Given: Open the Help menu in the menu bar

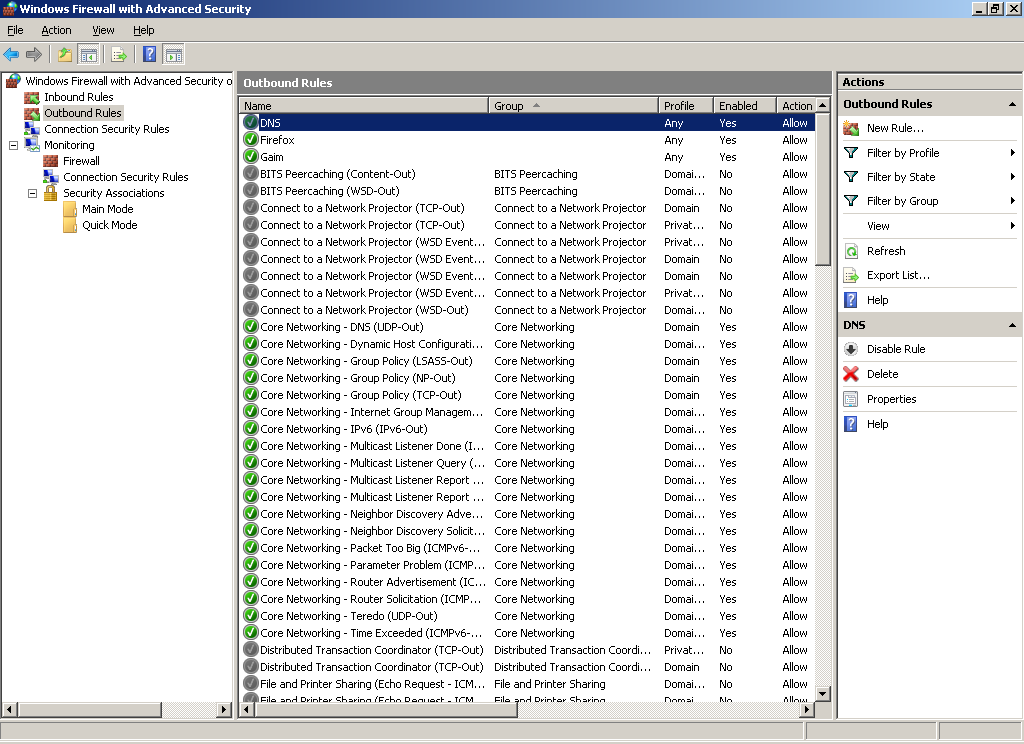Looking at the screenshot, I should tap(144, 30).
